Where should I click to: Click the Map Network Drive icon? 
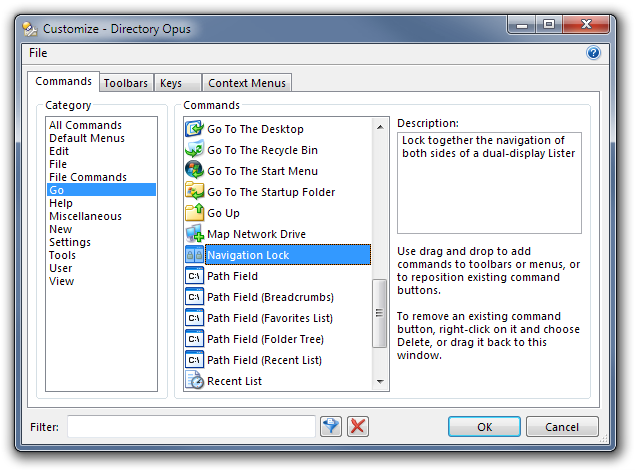tap(195, 234)
